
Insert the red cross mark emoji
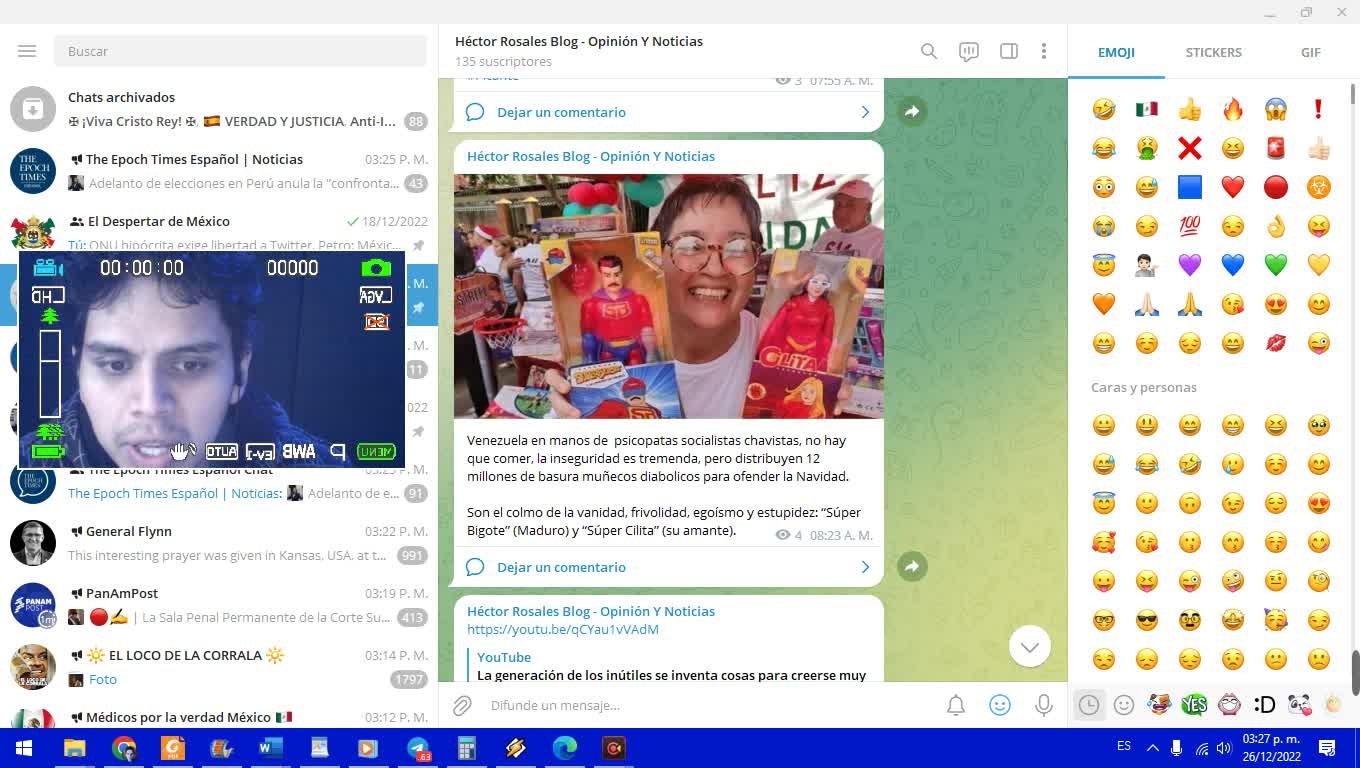(1190, 148)
